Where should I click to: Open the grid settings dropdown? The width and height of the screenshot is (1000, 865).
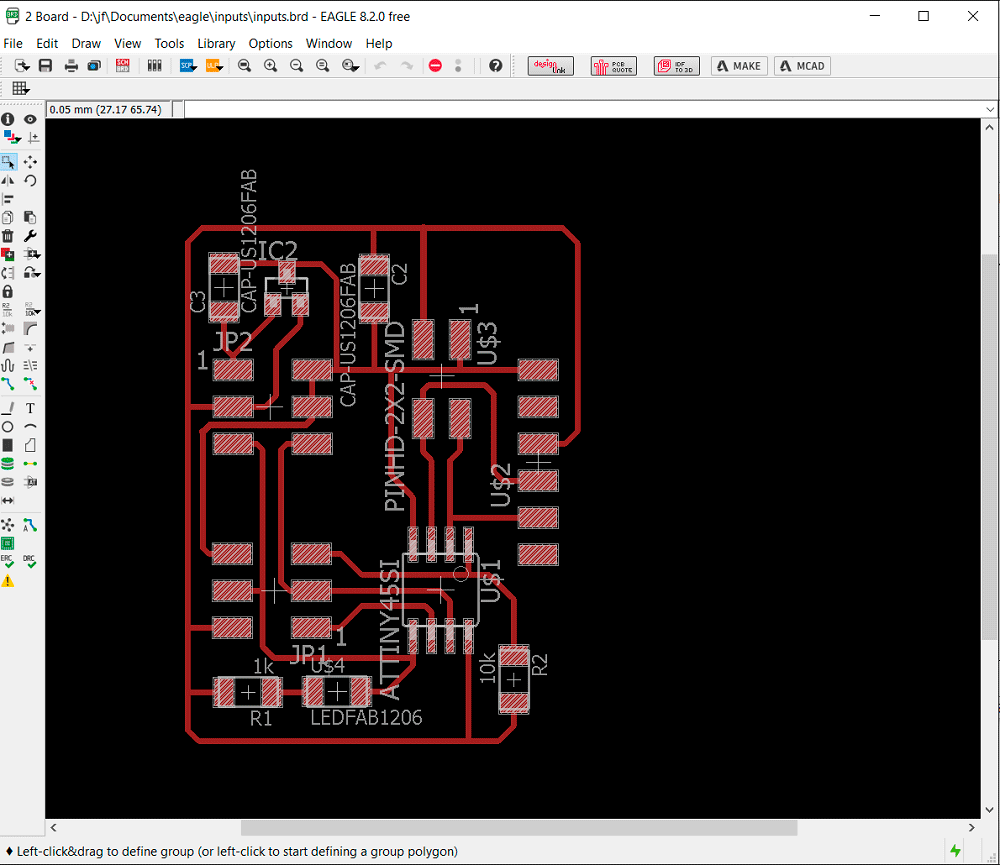(20, 89)
